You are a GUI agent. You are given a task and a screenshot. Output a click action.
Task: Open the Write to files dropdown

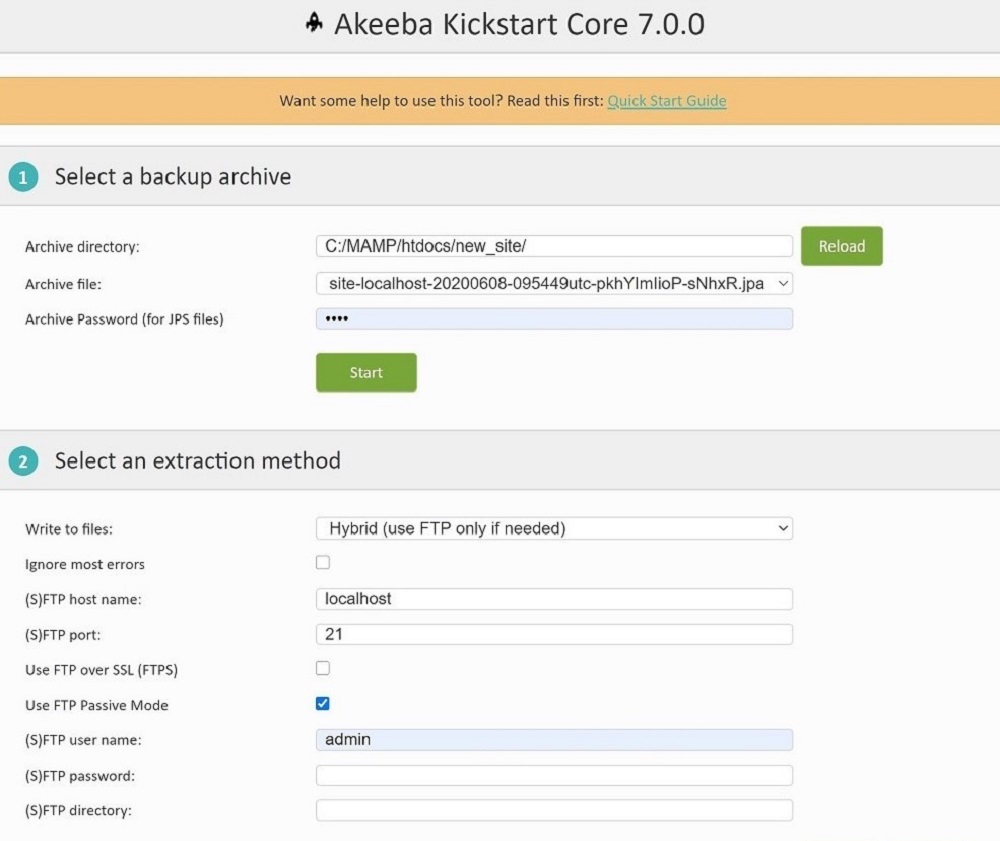click(x=554, y=529)
